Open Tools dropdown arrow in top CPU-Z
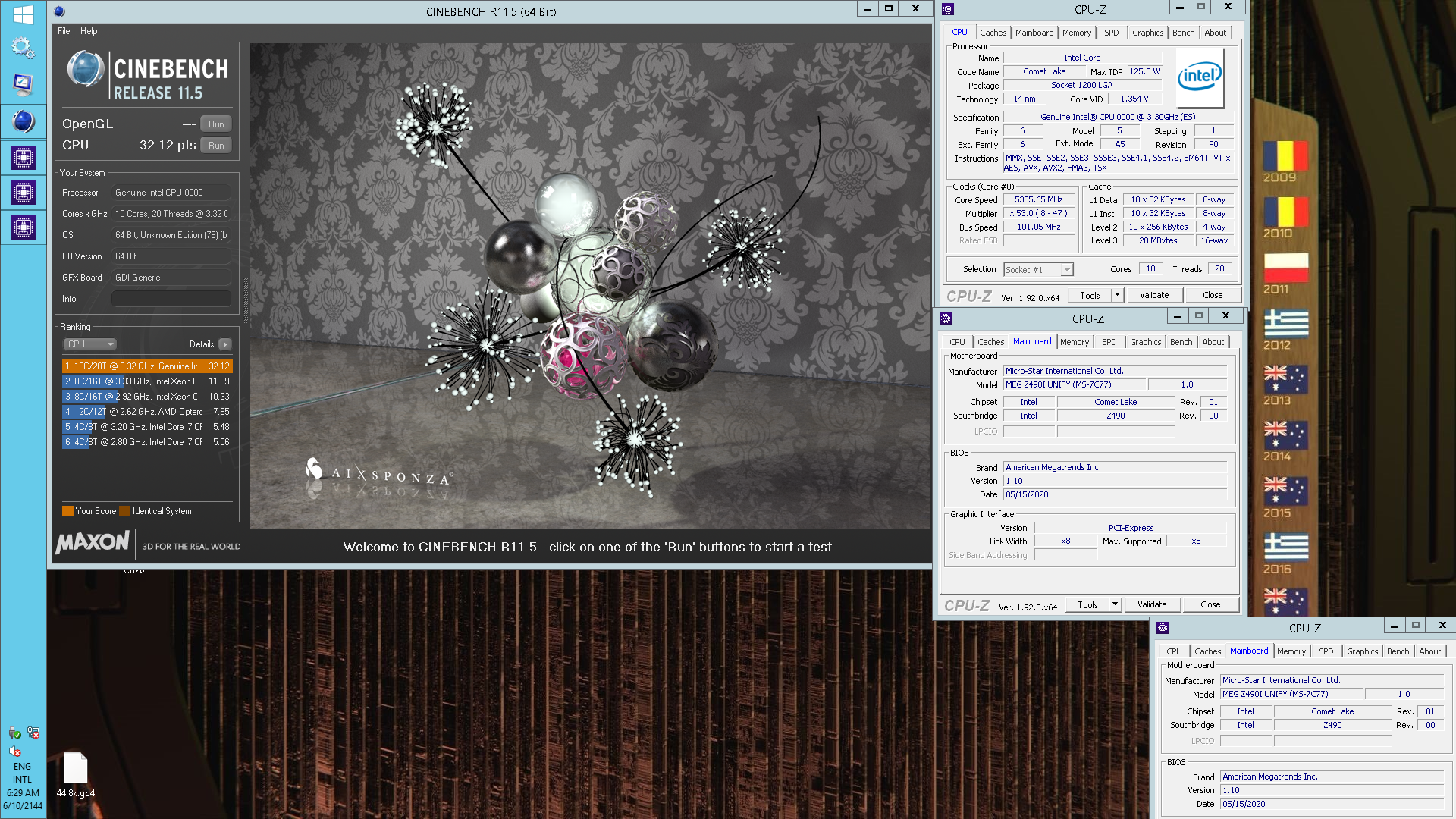Image resolution: width=1456 pixels, height=819 pixels. point(1116,295)
